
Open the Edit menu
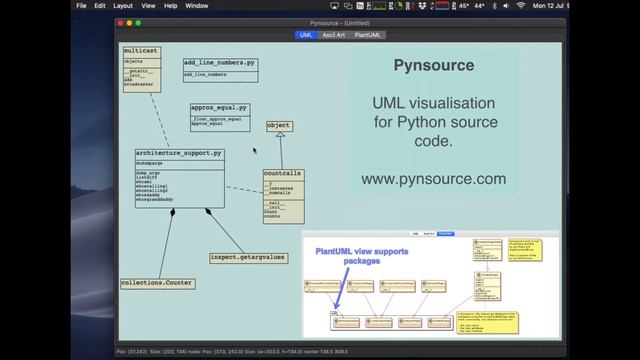point(100,6)
